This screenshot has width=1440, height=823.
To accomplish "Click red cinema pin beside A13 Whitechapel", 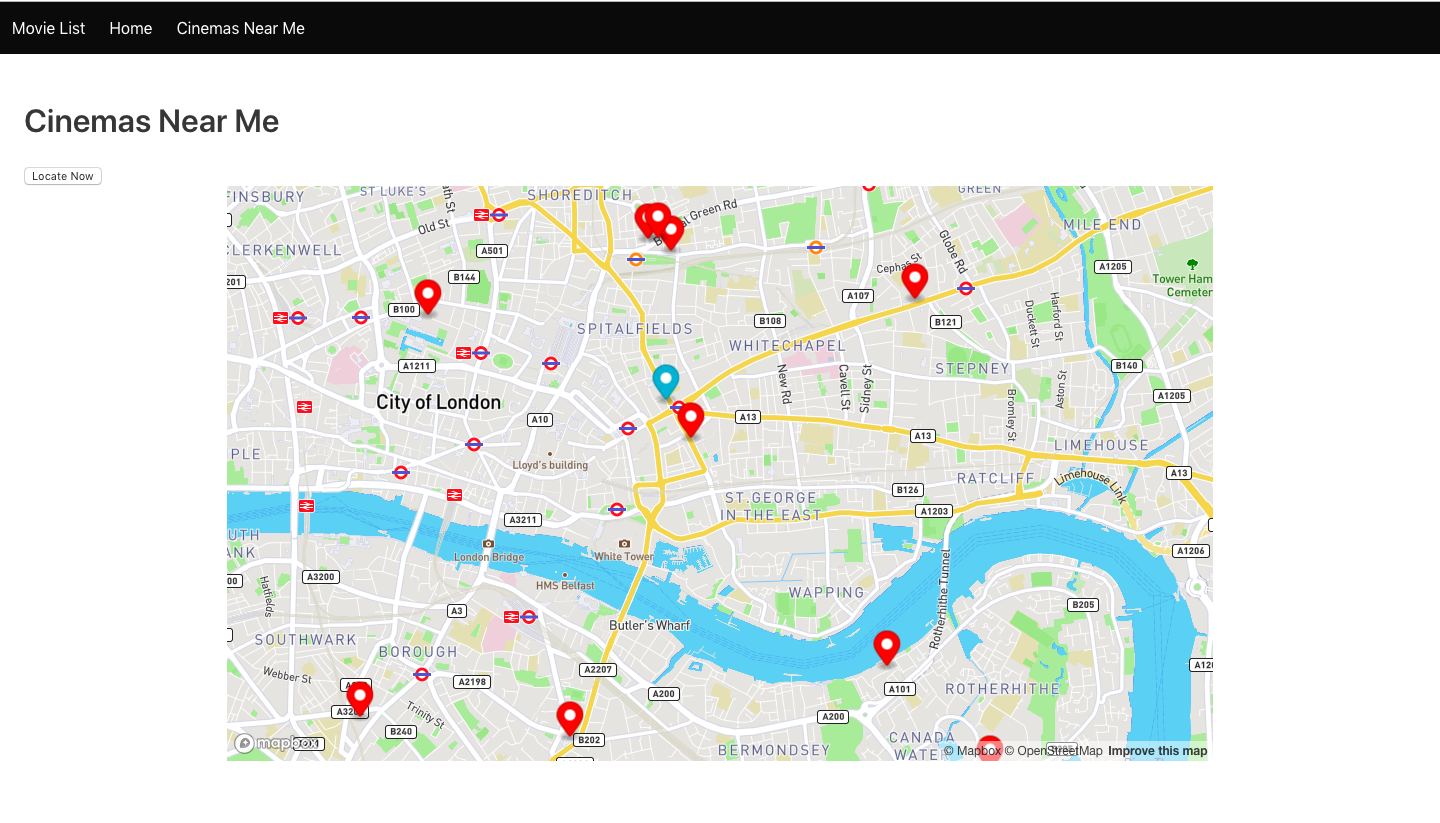I will pyautogui.click(x=690, y=420).
